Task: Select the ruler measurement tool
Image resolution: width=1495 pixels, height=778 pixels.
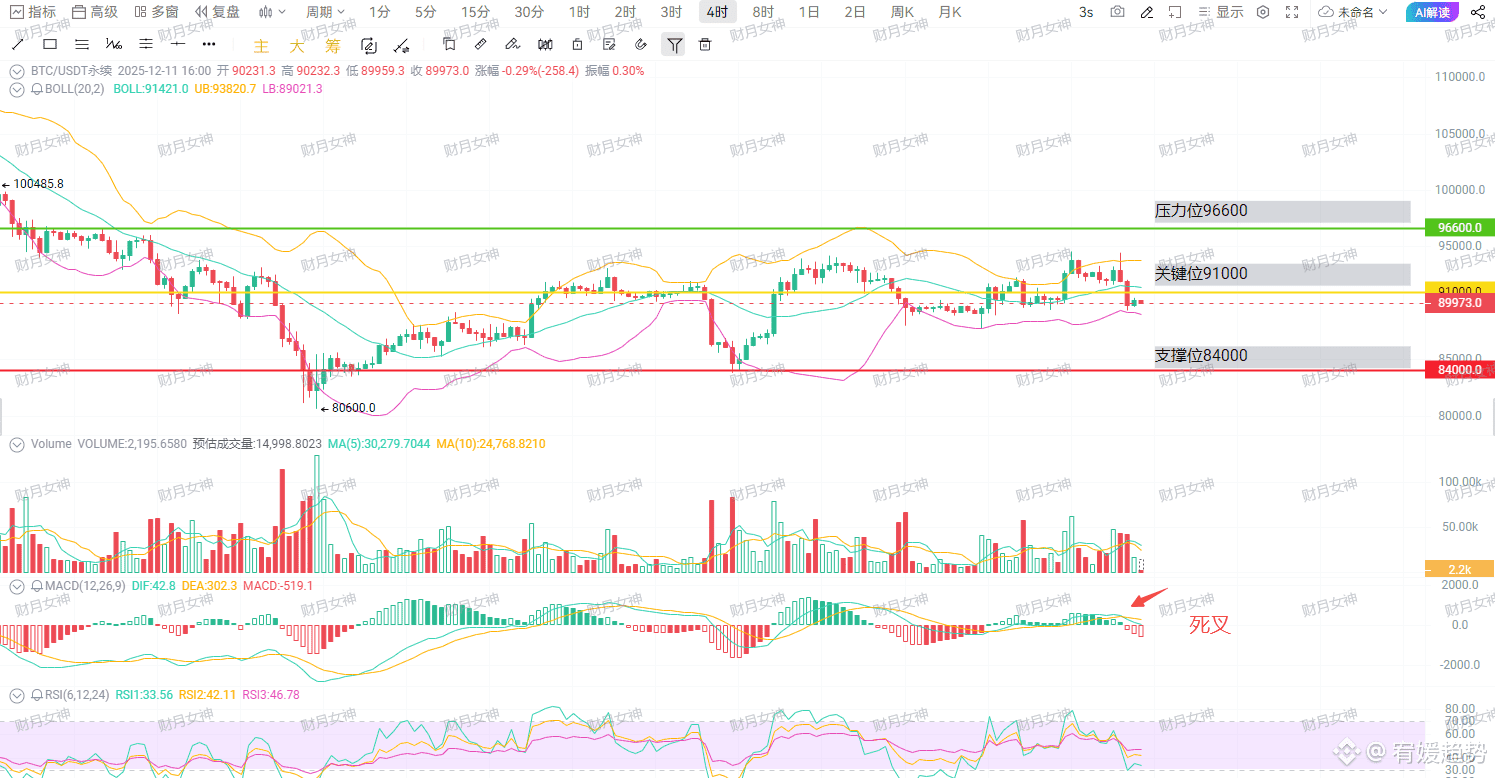Action: click(x=480, y=45)
